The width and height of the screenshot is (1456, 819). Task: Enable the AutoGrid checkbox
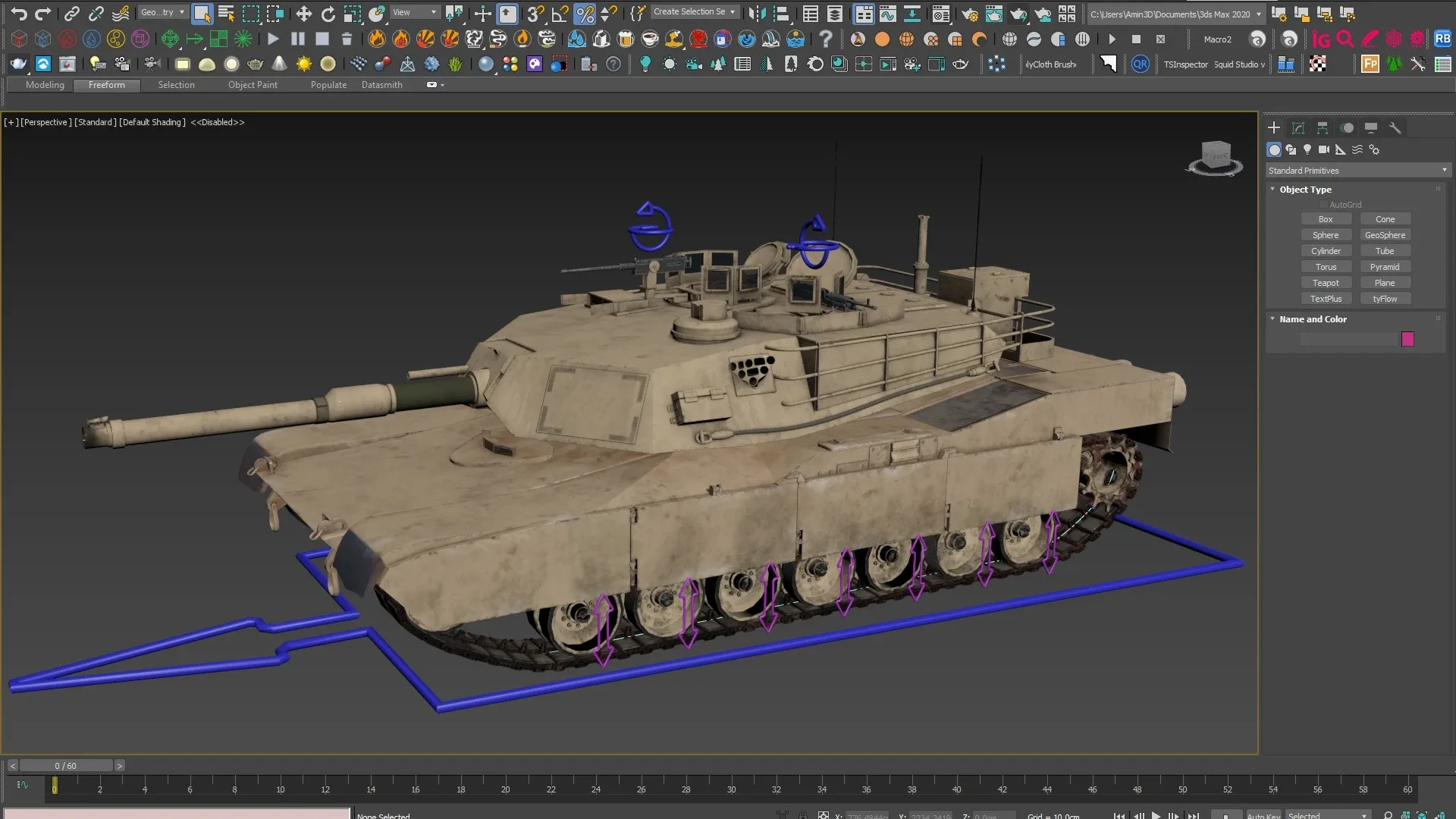coord(1323,205)
